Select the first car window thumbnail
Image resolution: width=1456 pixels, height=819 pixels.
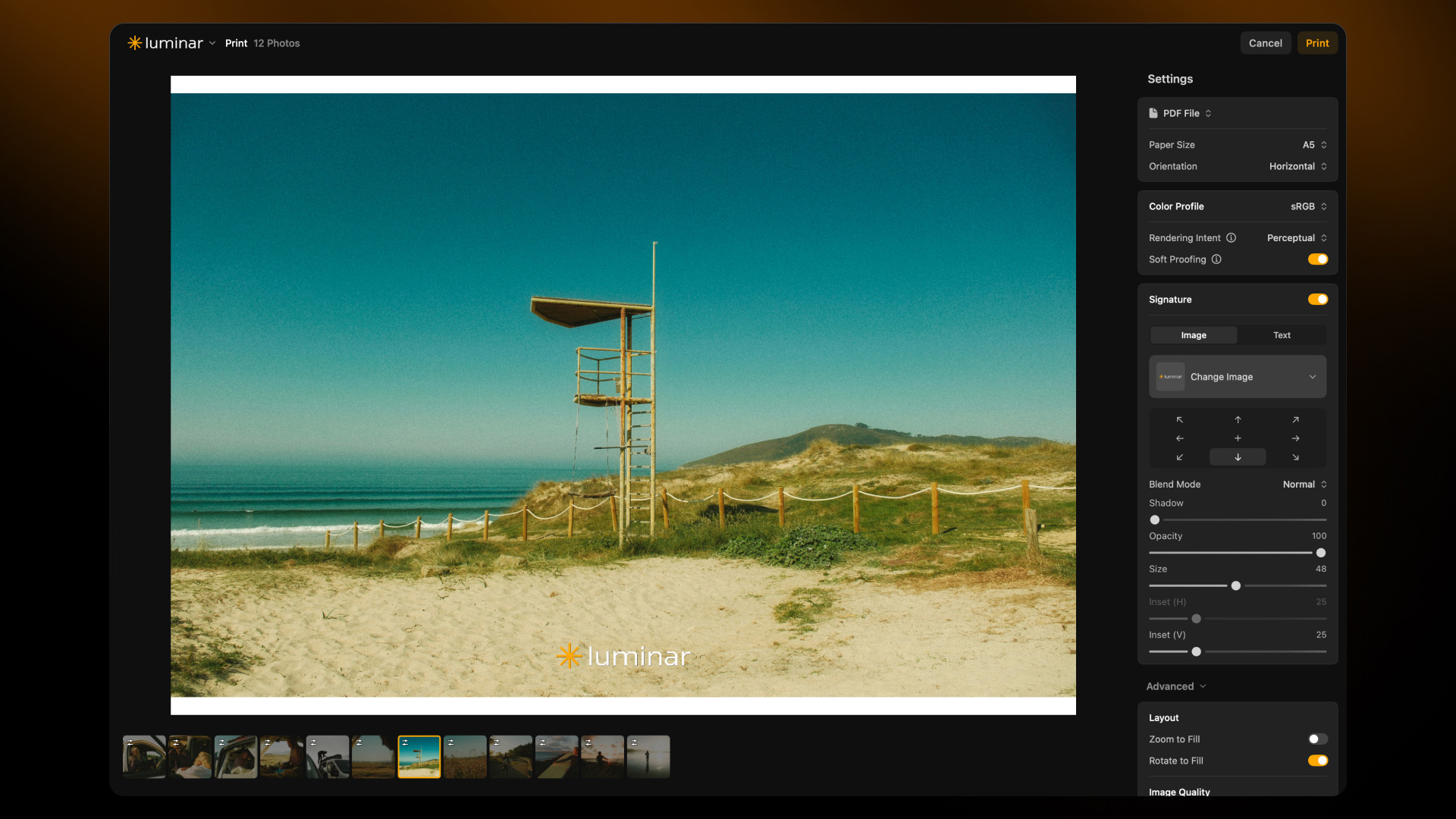pyautogui.click(x=144, y=757)
